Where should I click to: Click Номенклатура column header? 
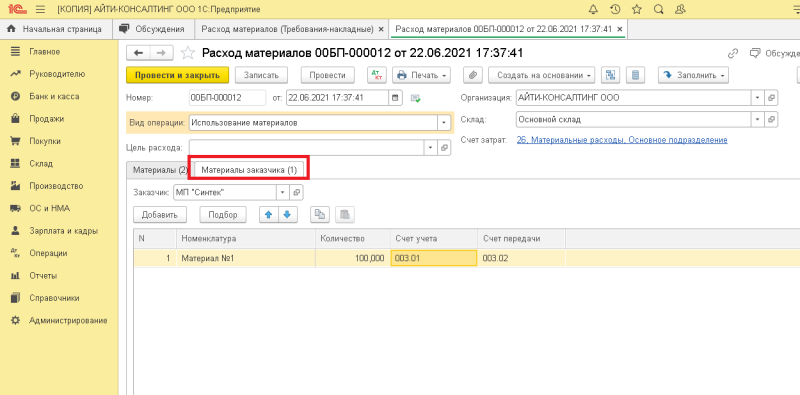coord(246,239)
